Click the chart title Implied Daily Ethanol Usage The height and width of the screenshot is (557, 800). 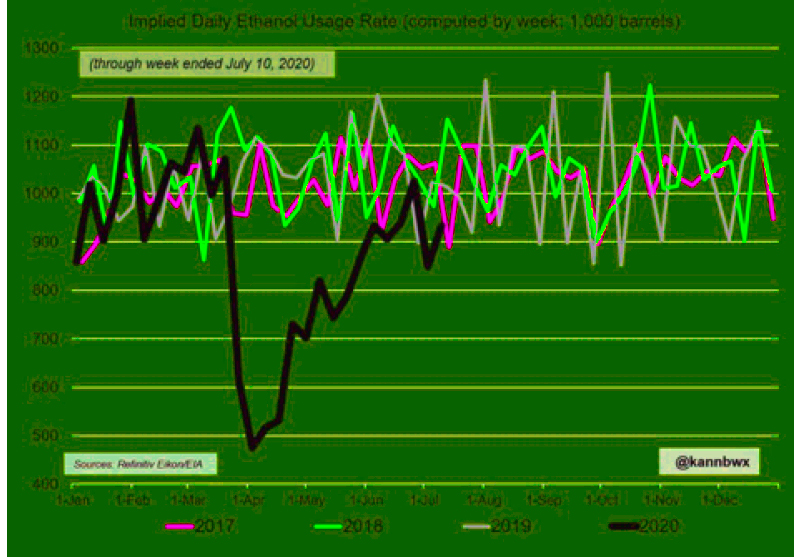404,23
